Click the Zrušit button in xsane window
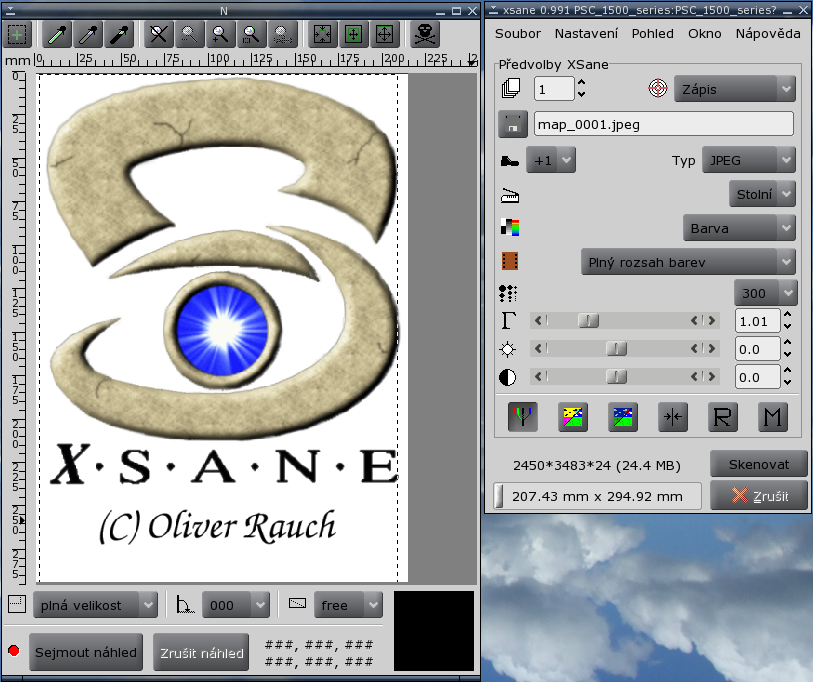813x682 pixels. (759, 496)
